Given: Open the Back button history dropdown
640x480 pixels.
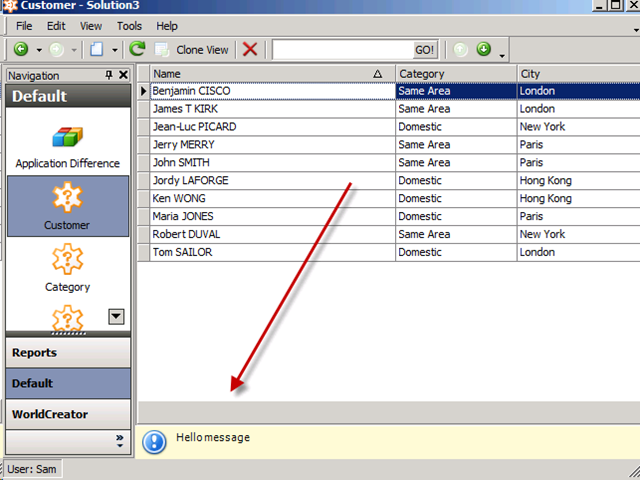Looking at the screenshot, I should 39,50.
